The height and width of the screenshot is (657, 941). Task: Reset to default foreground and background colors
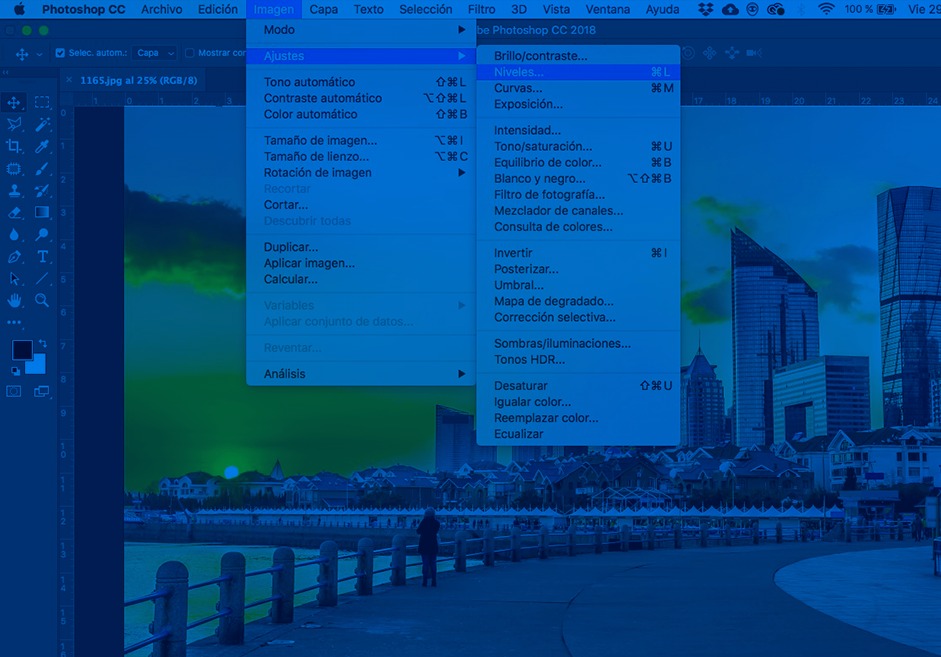pyautogui.click(x=16, y=371)
